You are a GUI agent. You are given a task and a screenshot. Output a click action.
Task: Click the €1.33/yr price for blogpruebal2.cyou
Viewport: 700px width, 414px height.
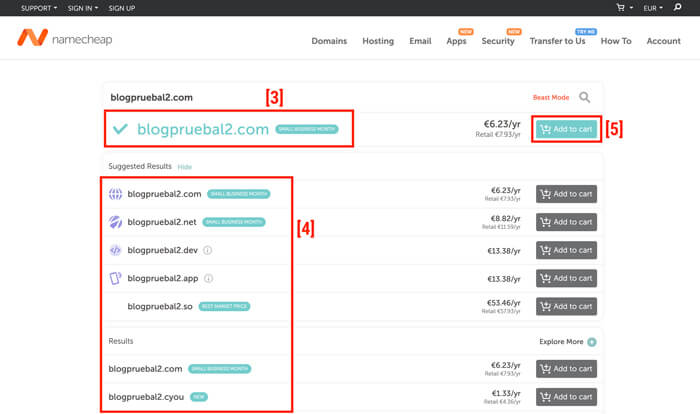(x=506, y=393)
